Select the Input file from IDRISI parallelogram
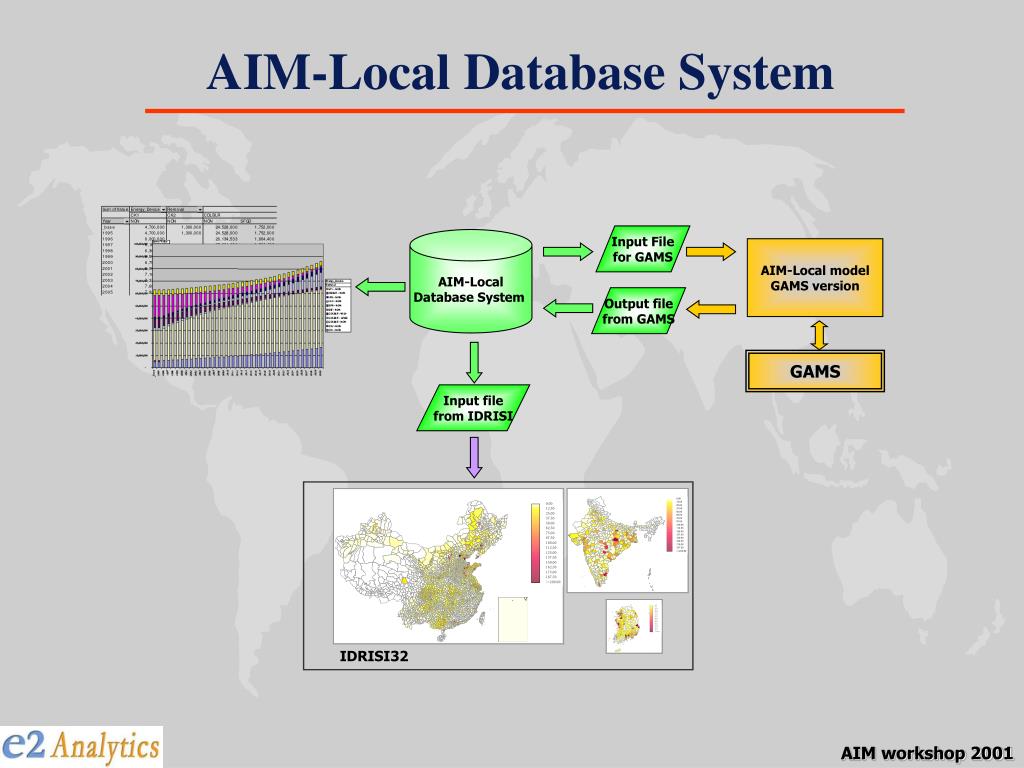 point(473,408)
